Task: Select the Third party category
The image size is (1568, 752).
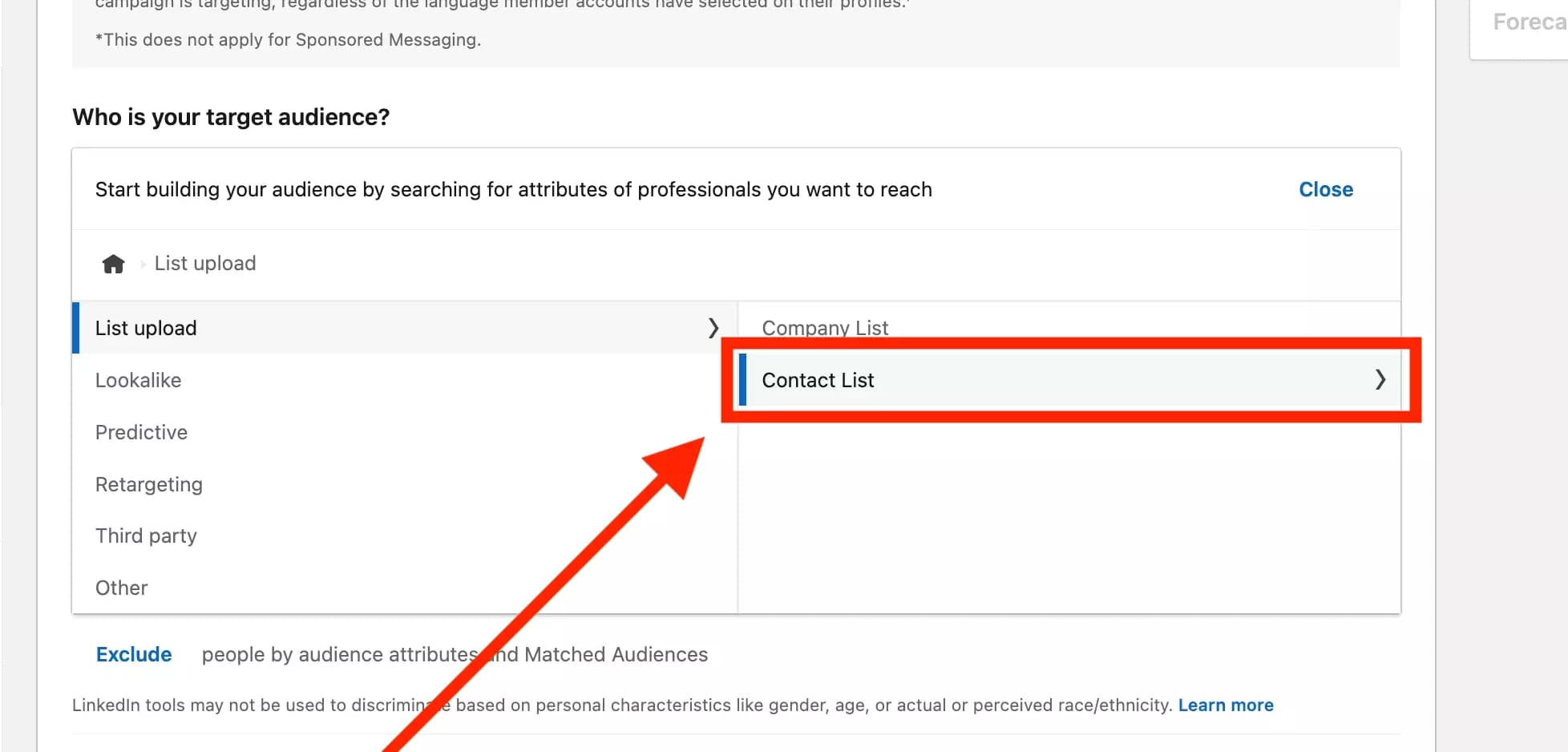Action: pyautogui.click(x=146, y=536)
